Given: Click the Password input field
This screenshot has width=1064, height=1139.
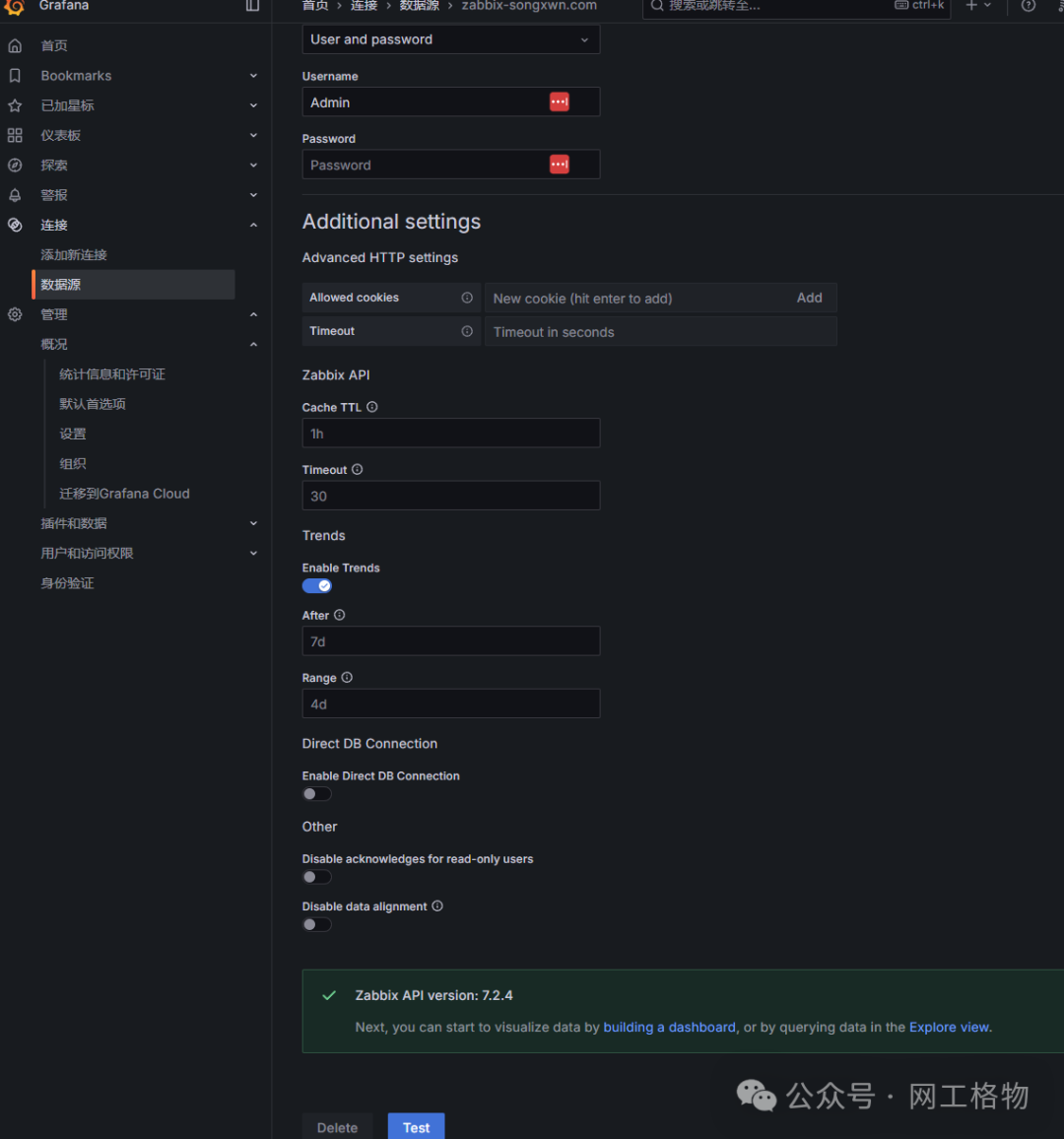Looking at the screenshot, I should point(451,165).
